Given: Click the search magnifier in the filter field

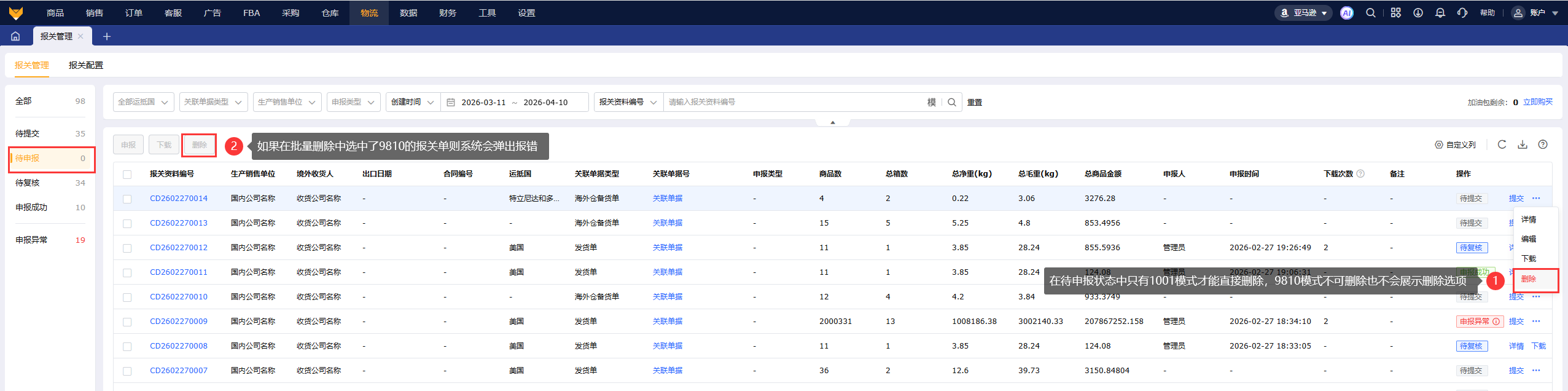Looking at the screenshot, I should click(x=951, y=102).
